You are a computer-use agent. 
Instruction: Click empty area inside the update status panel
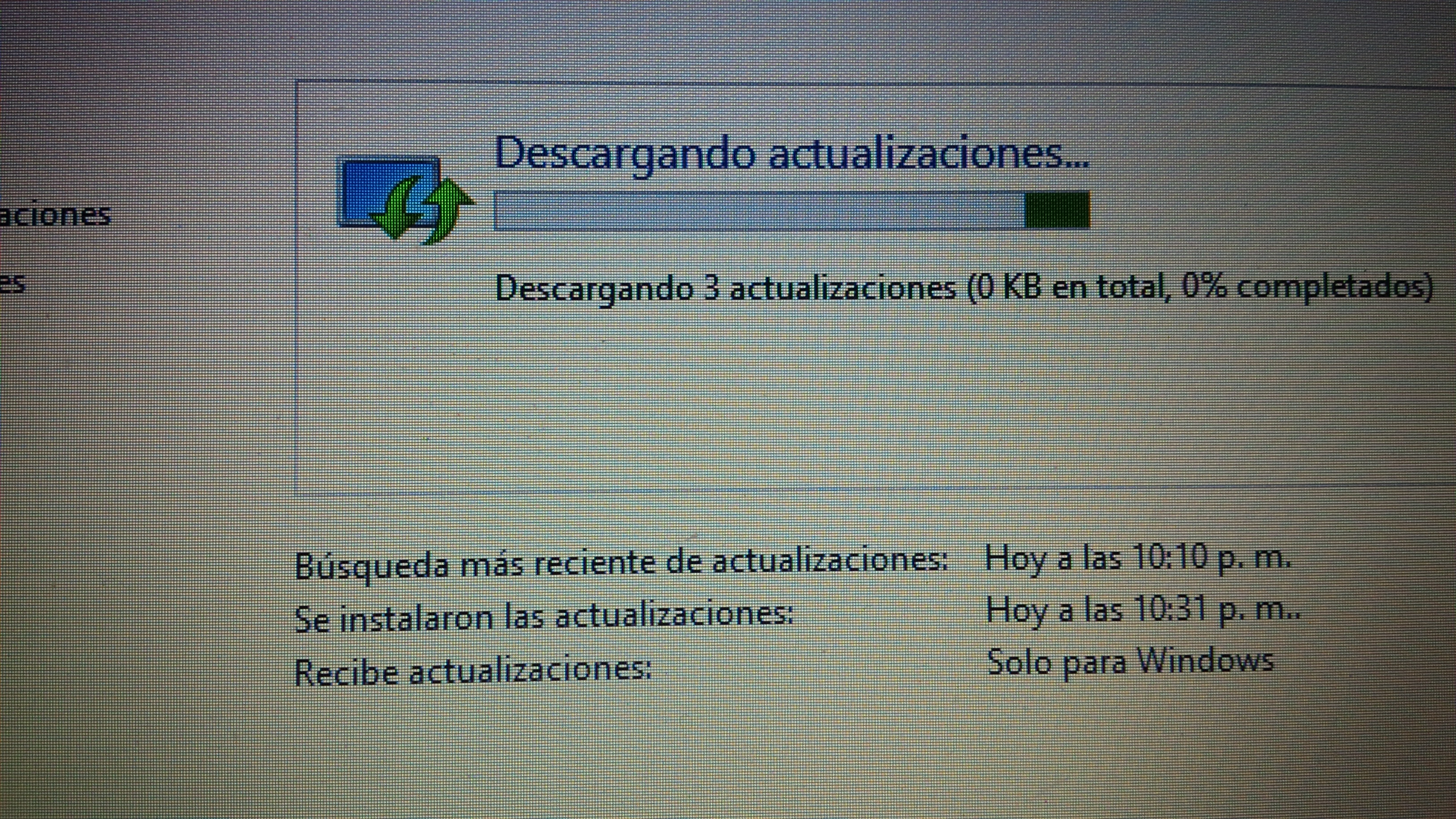coord(791,396)
